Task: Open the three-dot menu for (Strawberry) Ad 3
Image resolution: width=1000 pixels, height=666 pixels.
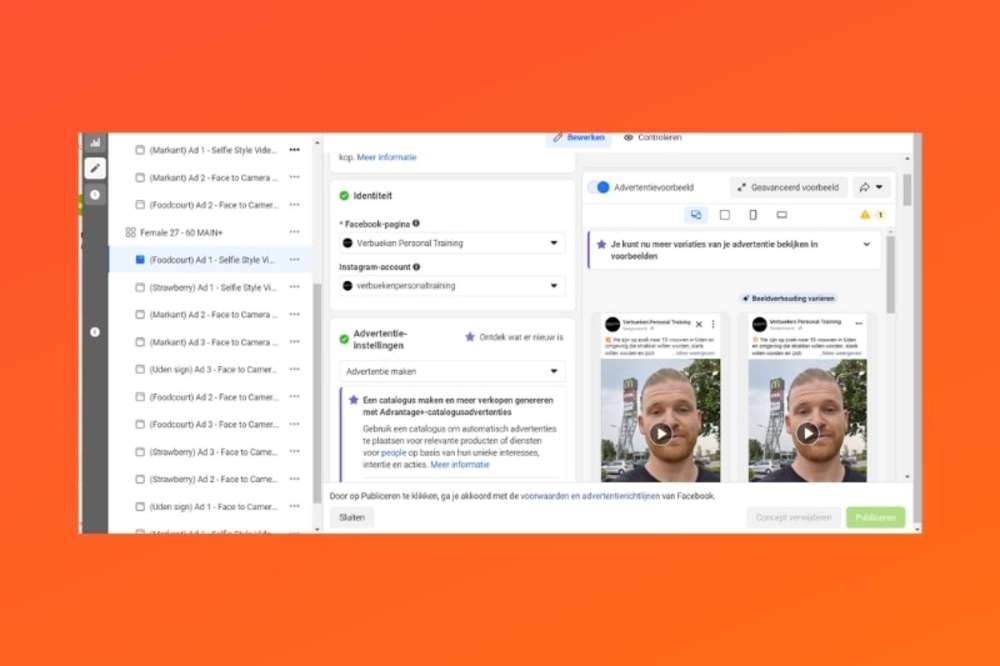Action: point(294,452)
